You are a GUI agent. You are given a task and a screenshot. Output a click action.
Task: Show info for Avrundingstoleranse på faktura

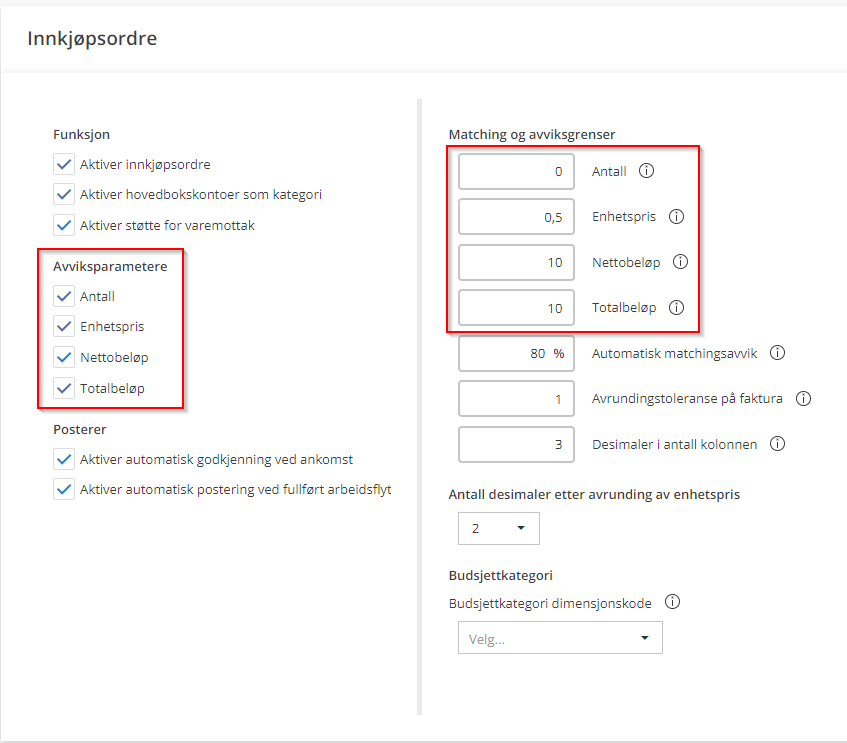coord(803,398)
